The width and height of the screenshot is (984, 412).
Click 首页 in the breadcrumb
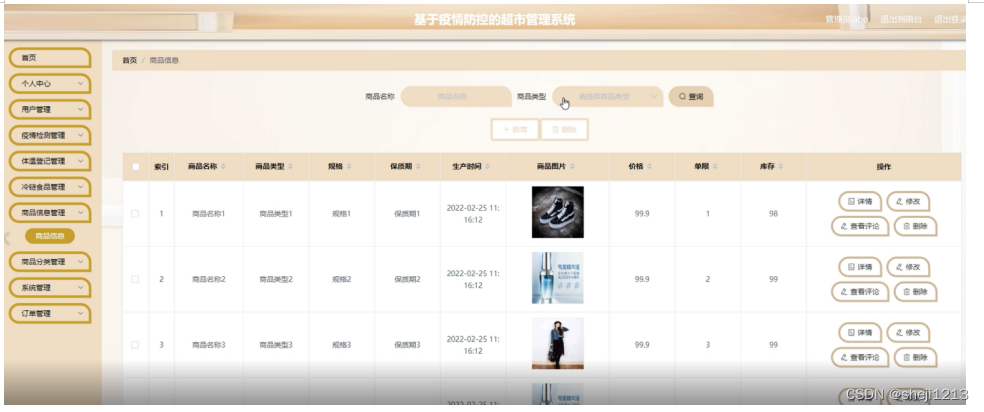click(129, 60)
